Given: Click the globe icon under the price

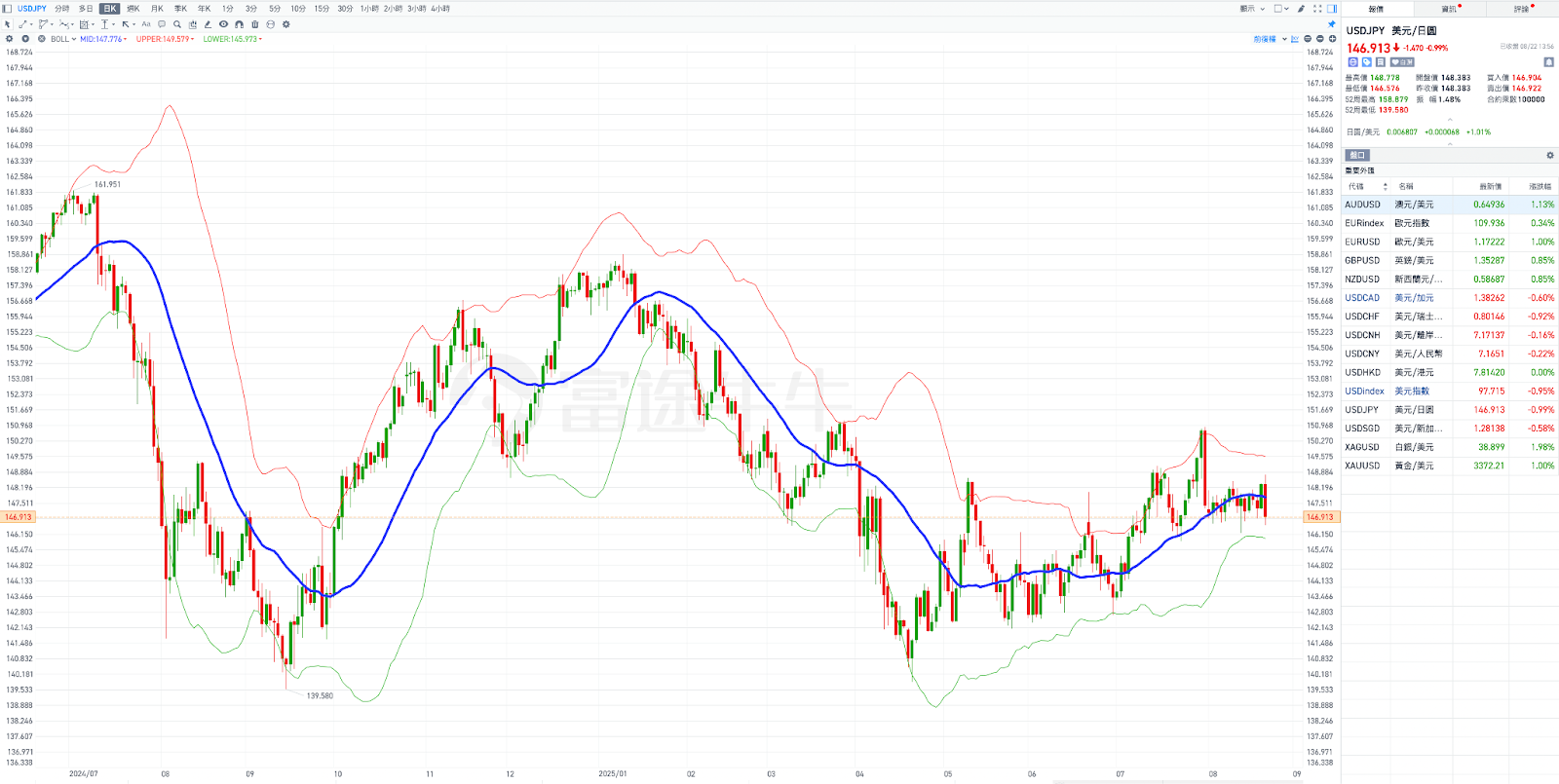Looking at the screenshot, I should pyautogui.click(x=1352, y=62).
